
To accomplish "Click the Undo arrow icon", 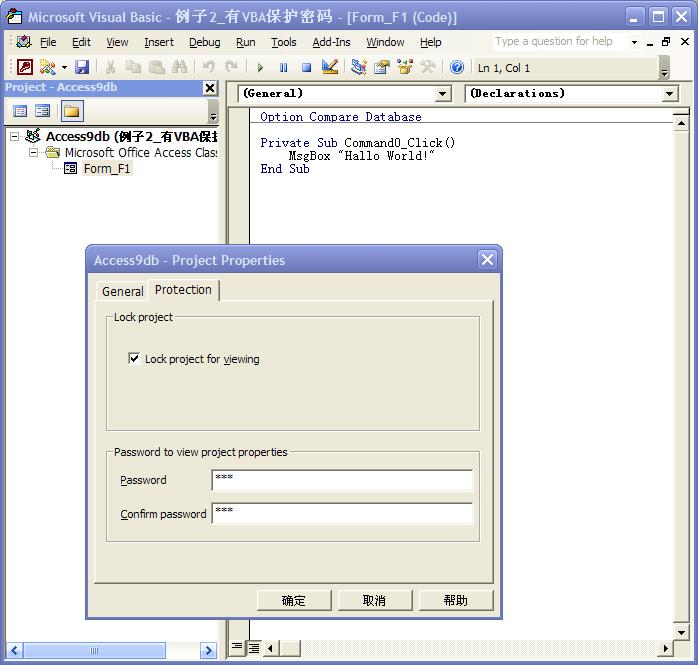I will point(208,67).
